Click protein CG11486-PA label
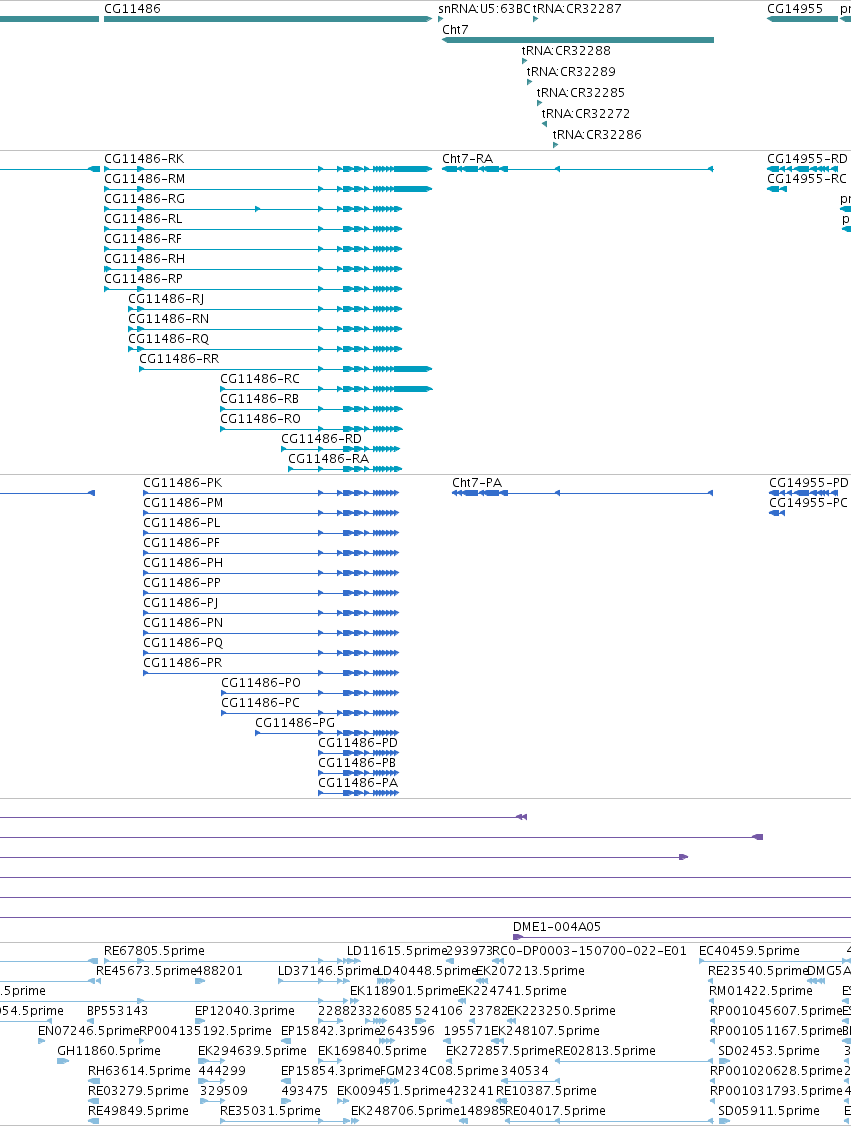This screenshot has width=851, height=1126. point(358,783)
